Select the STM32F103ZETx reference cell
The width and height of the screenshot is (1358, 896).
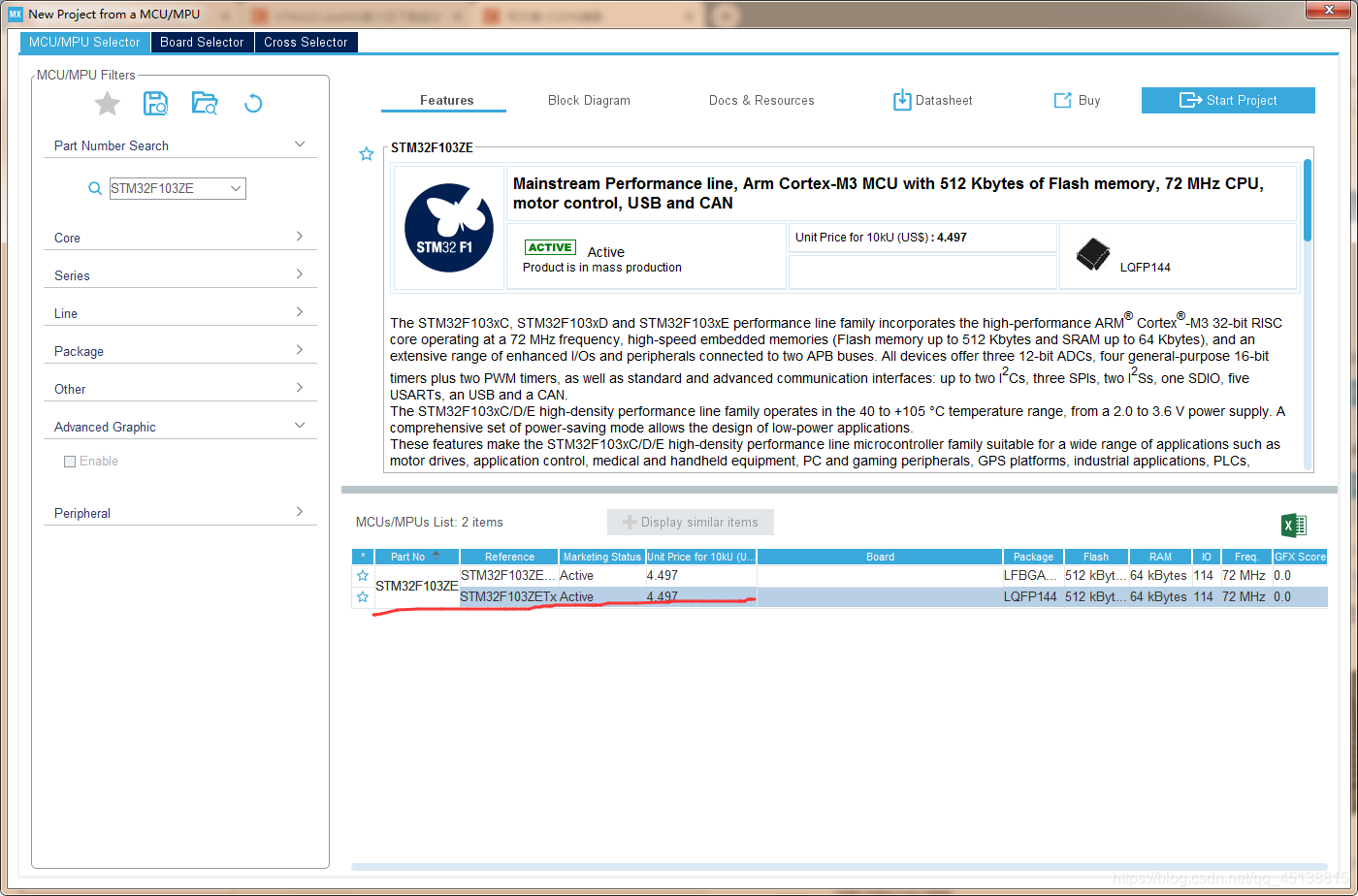(x=509, y=597)
